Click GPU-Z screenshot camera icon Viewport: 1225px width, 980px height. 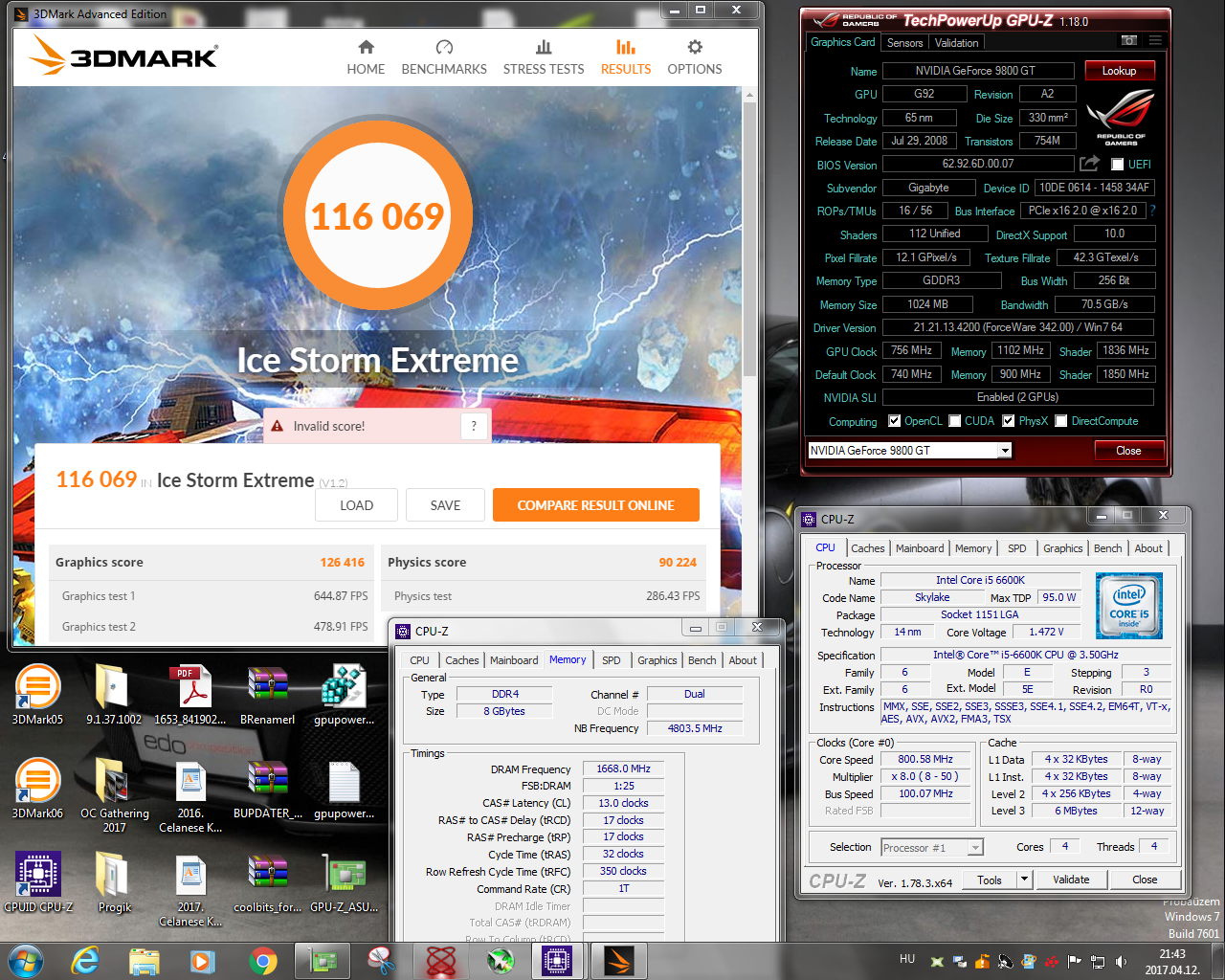click(x=1129, y=41)
